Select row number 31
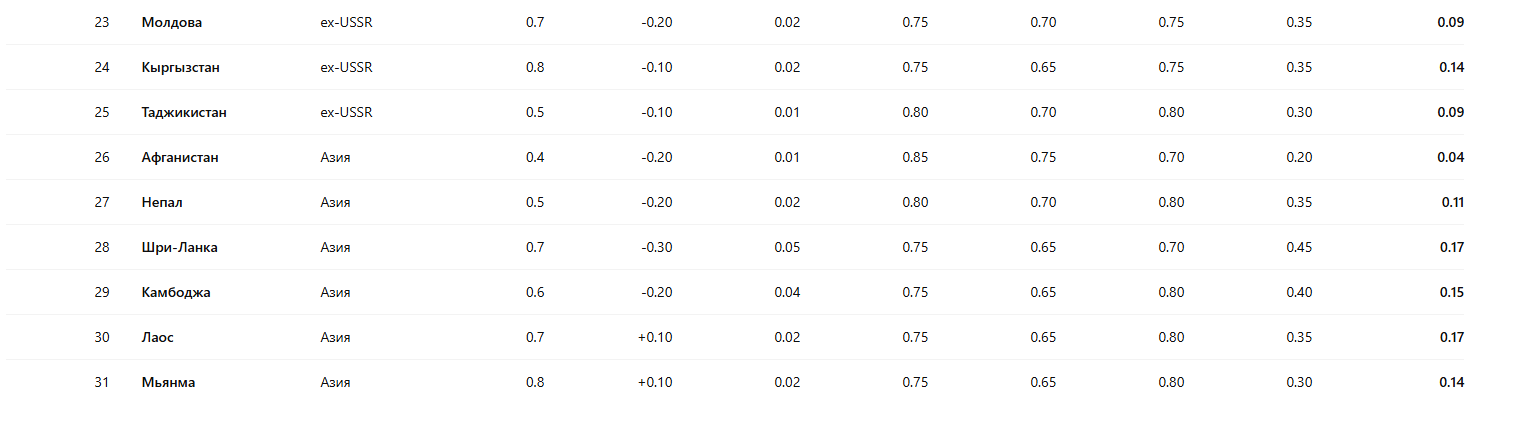 point(102,382)
